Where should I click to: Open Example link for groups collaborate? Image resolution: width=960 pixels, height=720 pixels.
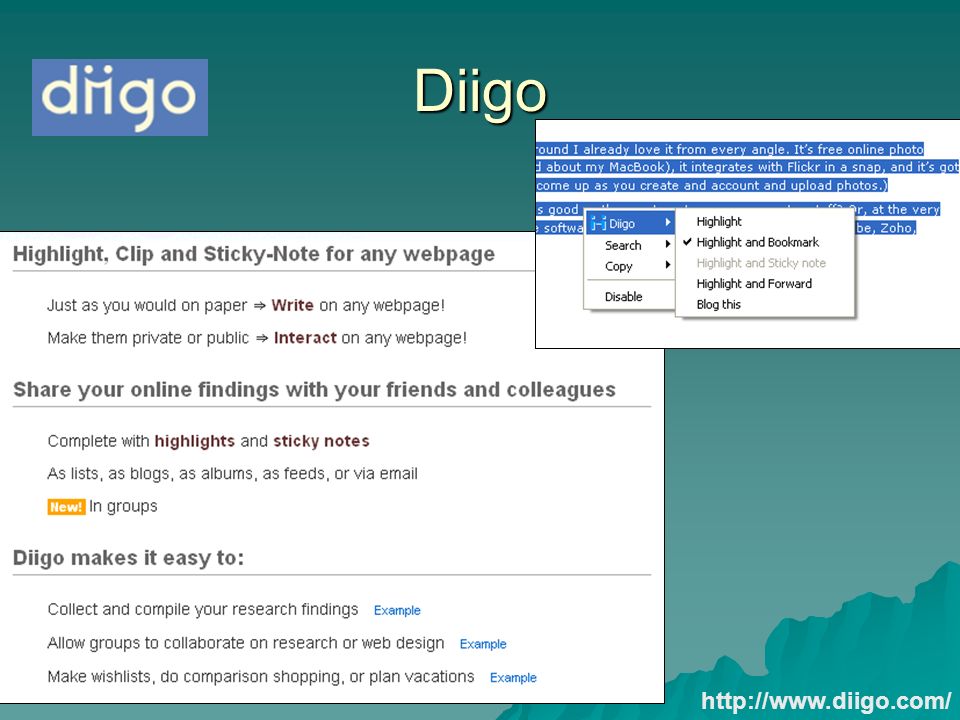tap(483, 644)
